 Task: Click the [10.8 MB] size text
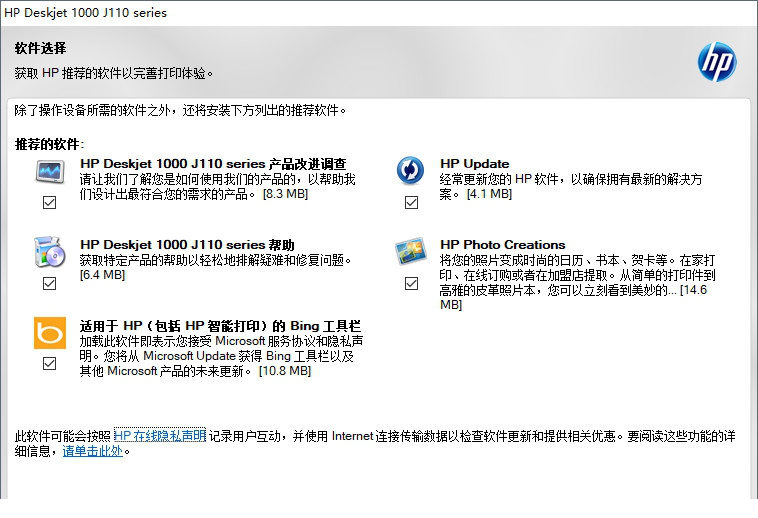(x=285, y=371)
